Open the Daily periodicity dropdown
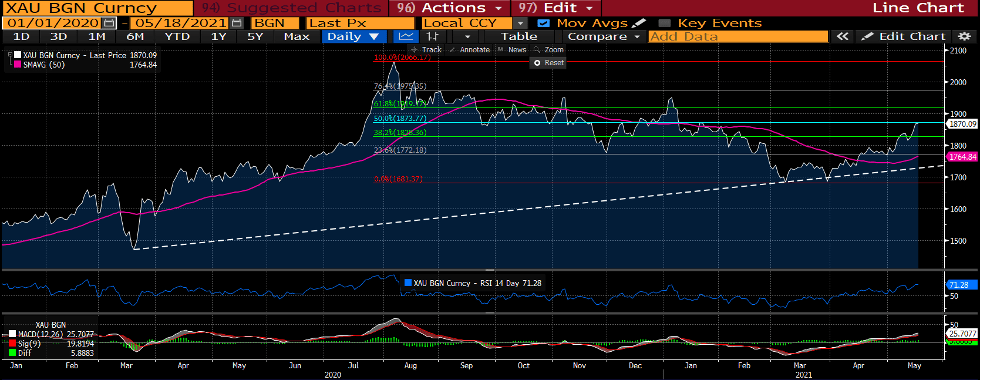Image resolution: width=981 pixels, height=381 pixels. point(353,36)
